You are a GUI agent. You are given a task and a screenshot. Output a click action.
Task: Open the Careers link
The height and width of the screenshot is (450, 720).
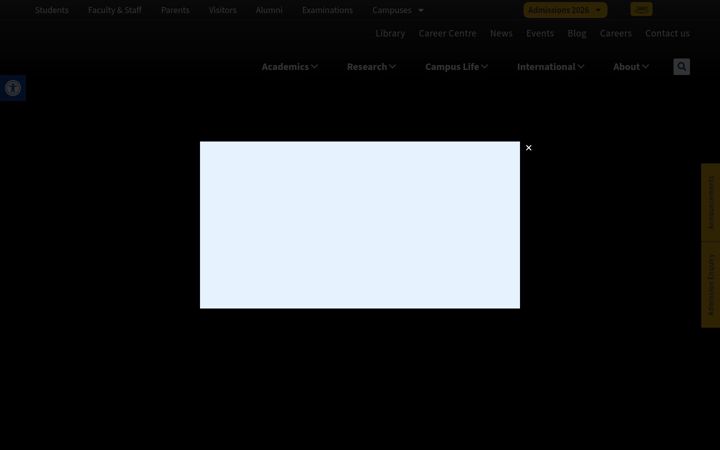(616, 33)
